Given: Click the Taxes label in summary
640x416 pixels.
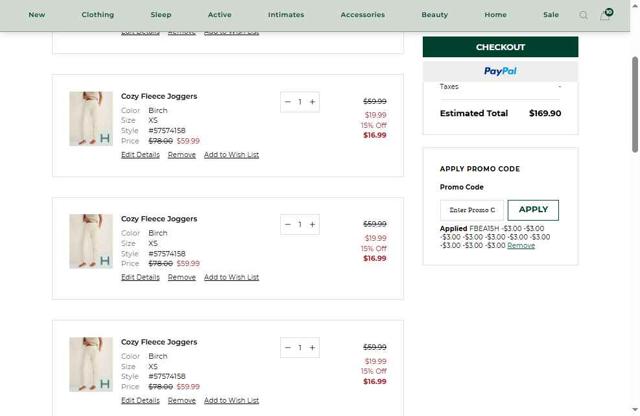Looking at the screenshot, I should (x=449, y=87).
